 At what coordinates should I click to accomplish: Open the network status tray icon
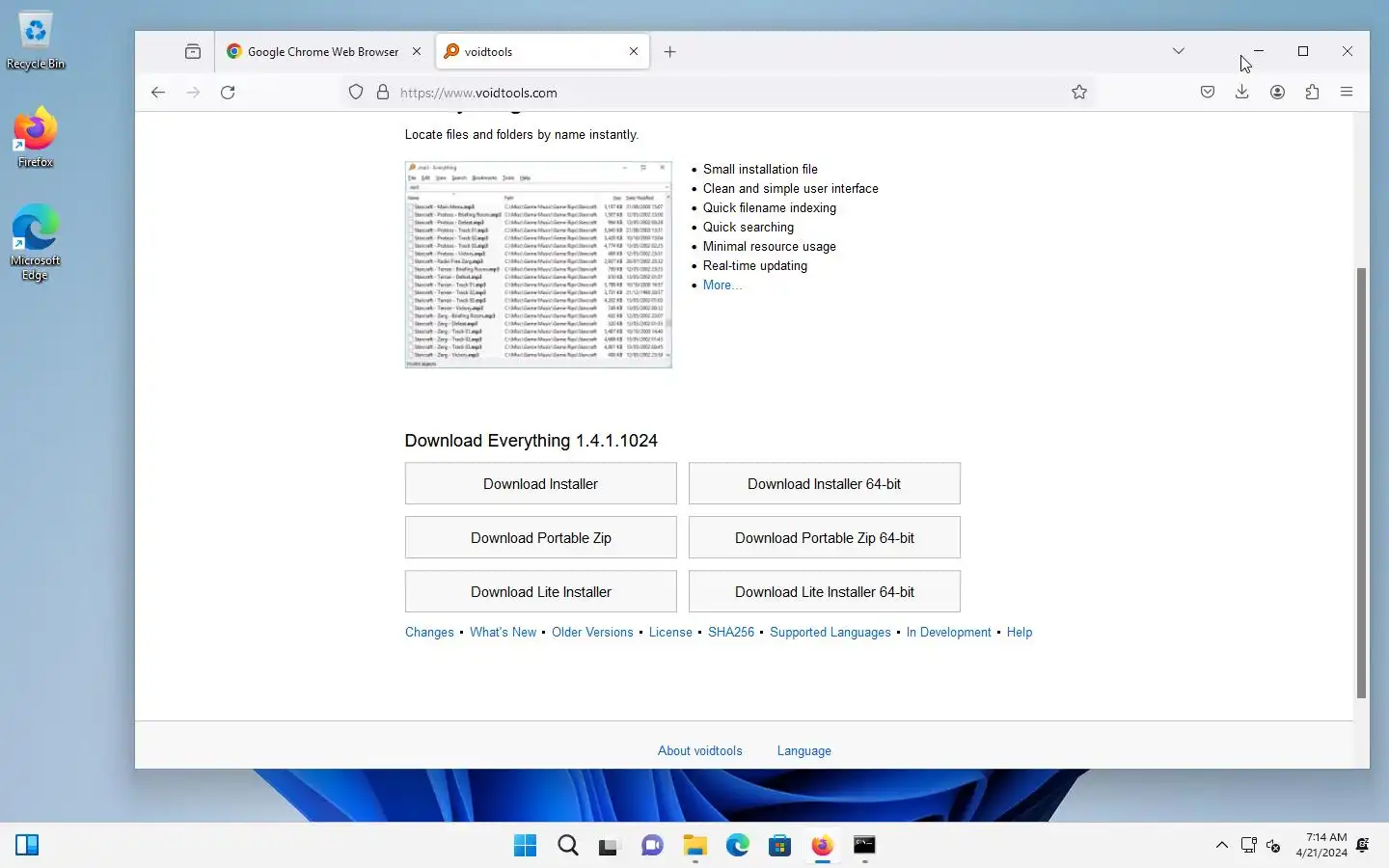pyautogui.click(x=1248, y=846)
